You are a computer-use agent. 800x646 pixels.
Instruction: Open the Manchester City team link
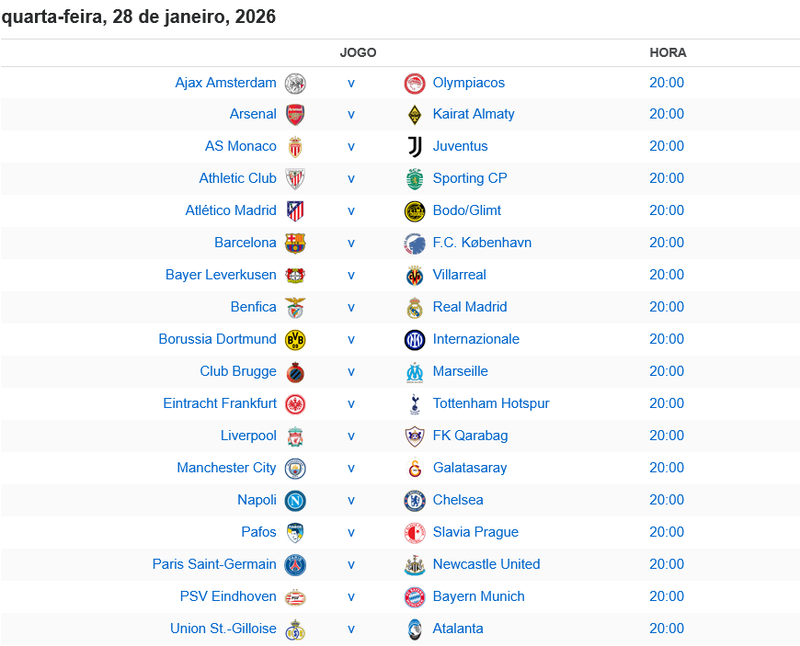pos(226,468)
